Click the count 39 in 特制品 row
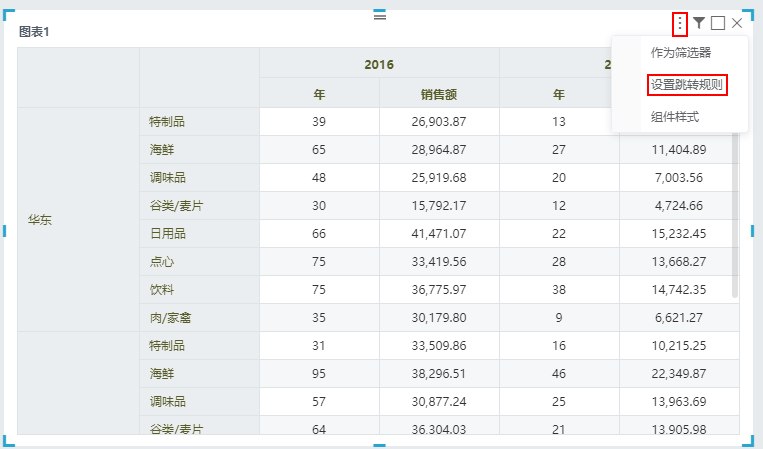The image size is (763, 449). pyautogui.click(x=319, y=122)
